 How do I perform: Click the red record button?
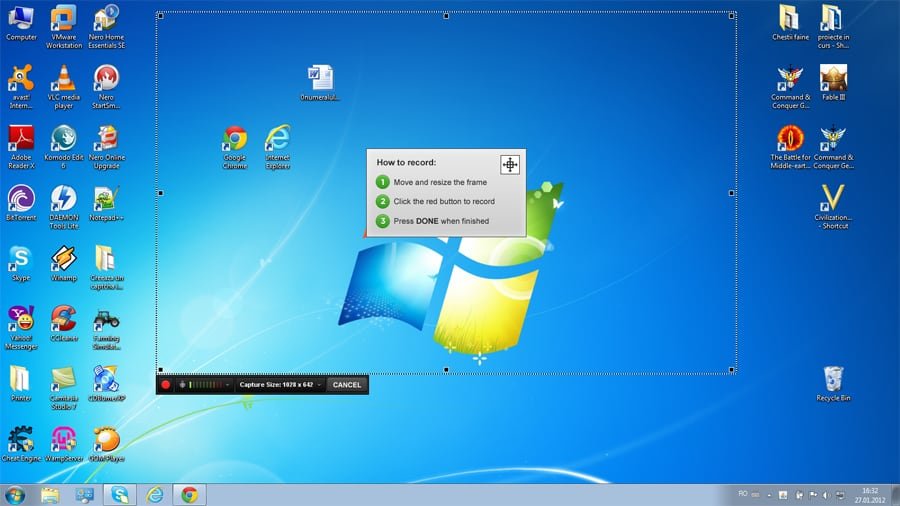tap(165, 385)
